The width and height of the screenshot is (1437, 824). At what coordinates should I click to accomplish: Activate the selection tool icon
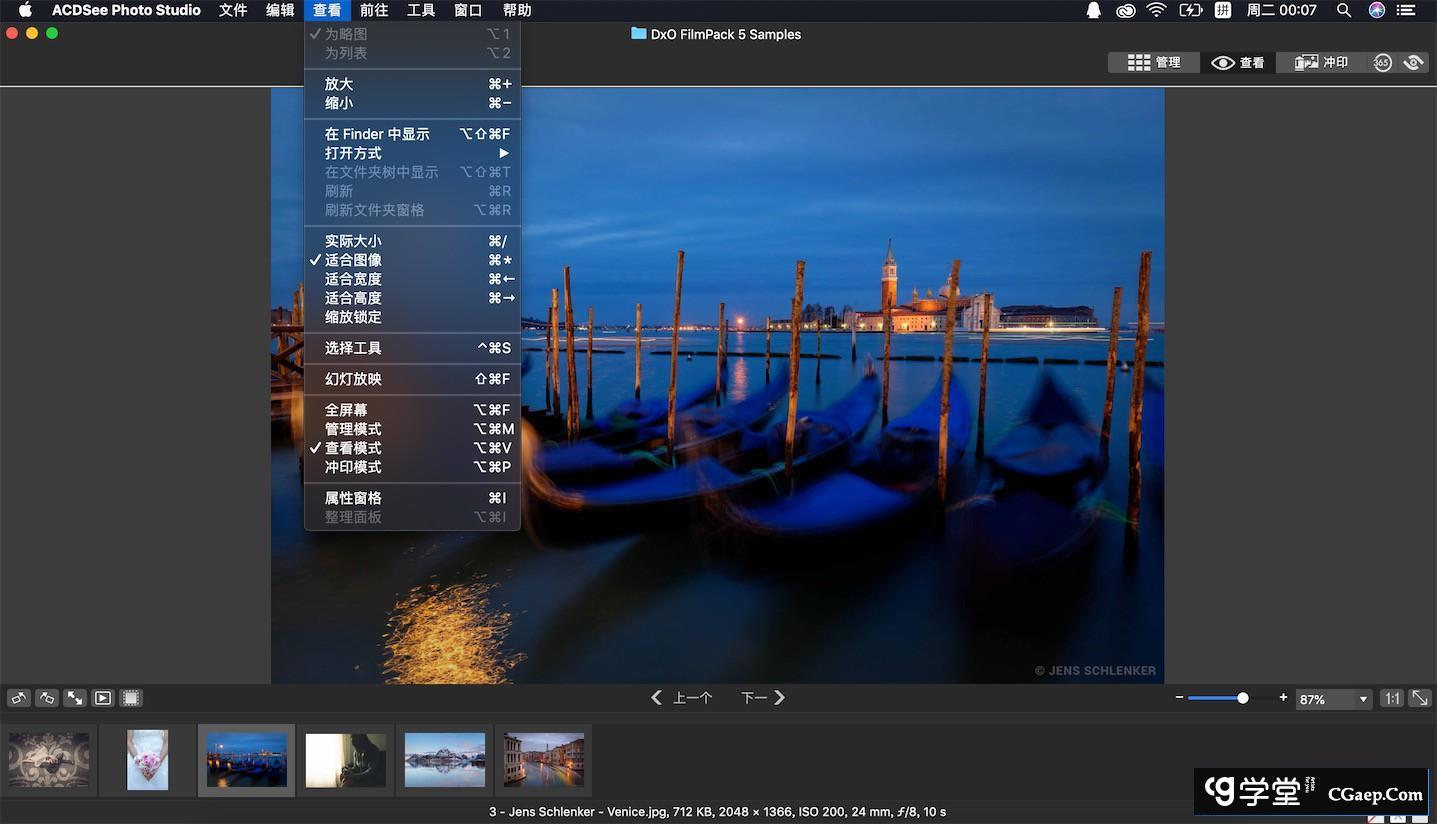pyautogui.click(x=131, y=698)
